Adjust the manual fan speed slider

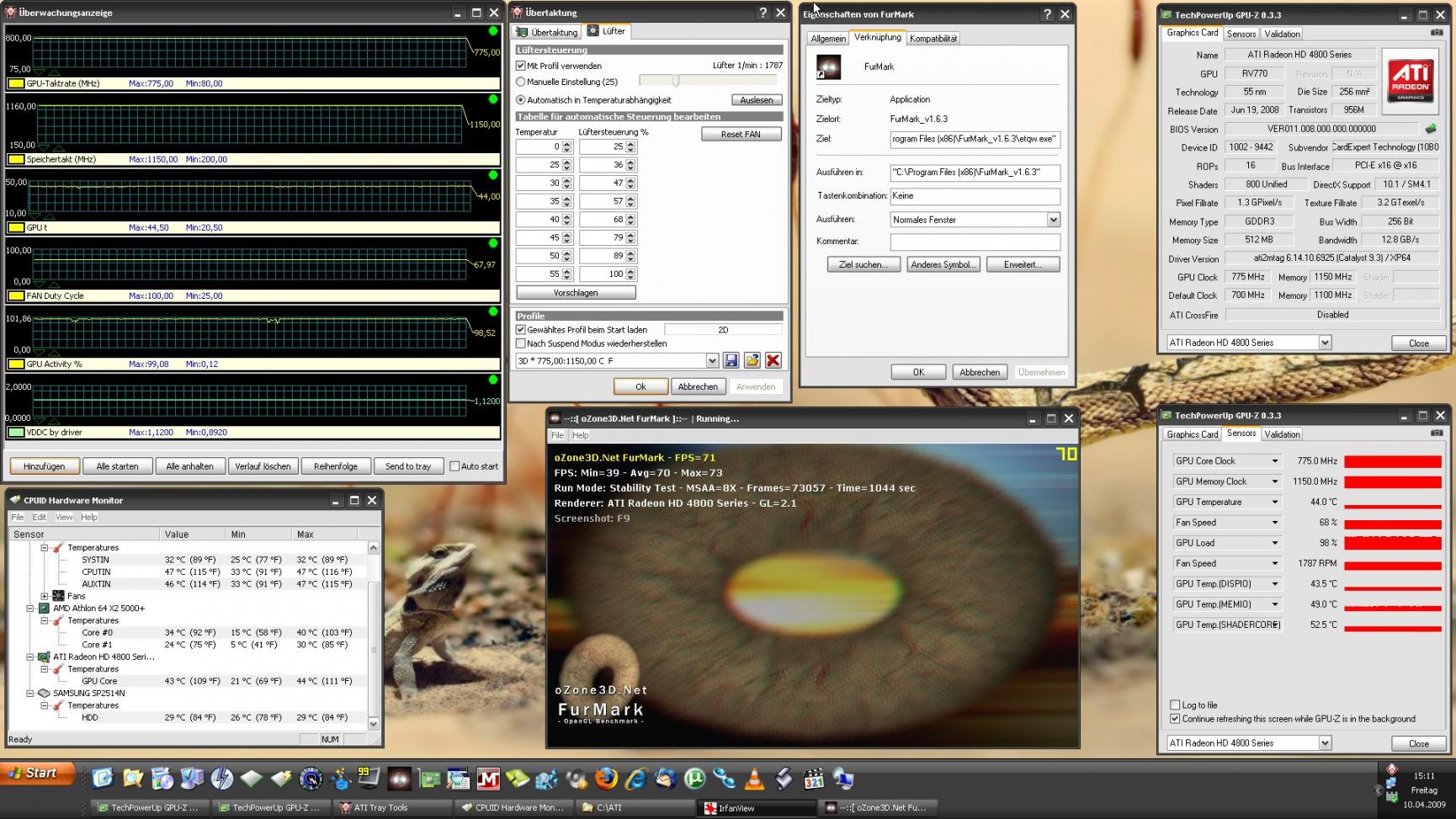tap(675, 81)
